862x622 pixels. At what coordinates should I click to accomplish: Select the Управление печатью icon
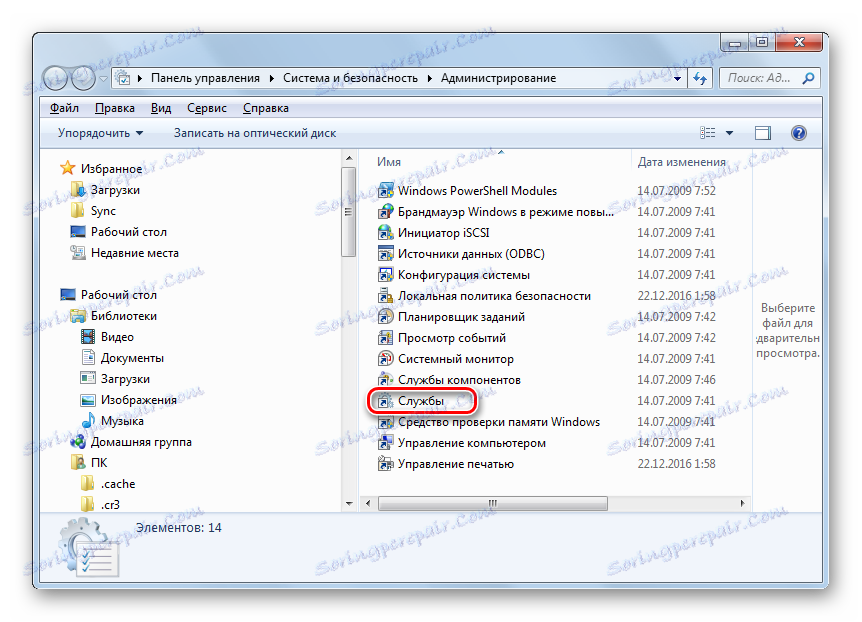pyautogui.click(x=385, y=464)
